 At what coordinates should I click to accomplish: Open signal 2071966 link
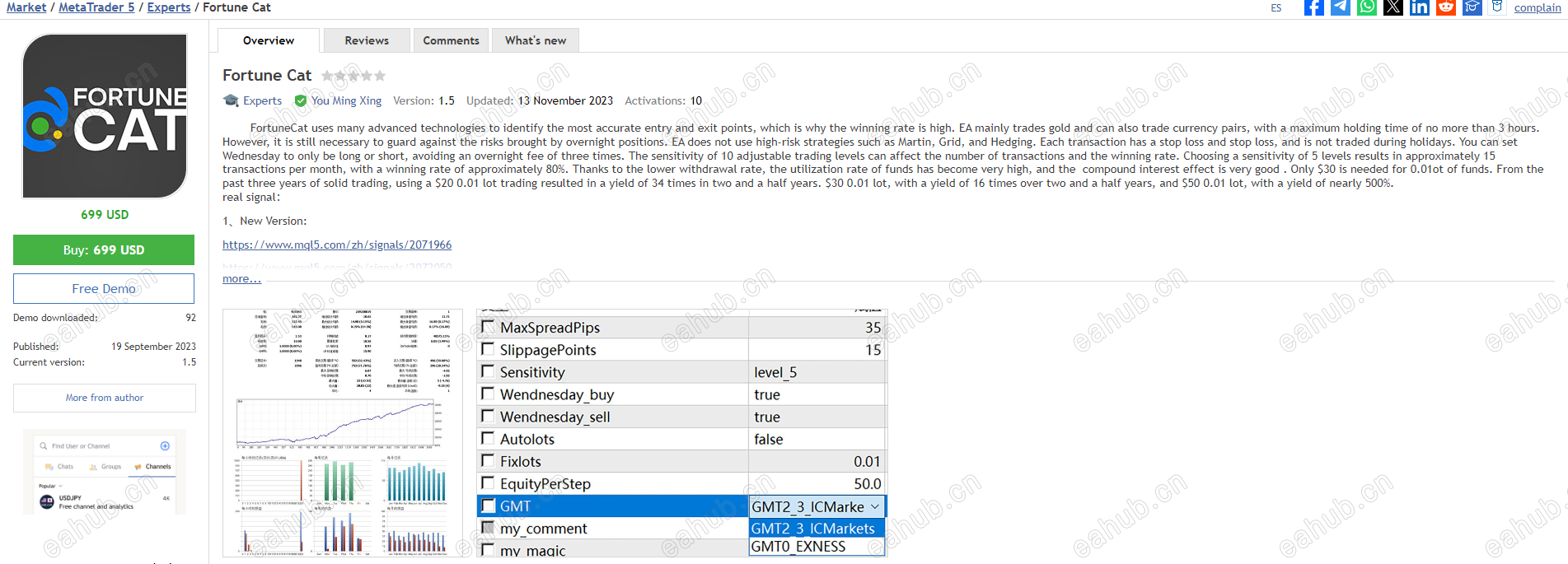337,245
